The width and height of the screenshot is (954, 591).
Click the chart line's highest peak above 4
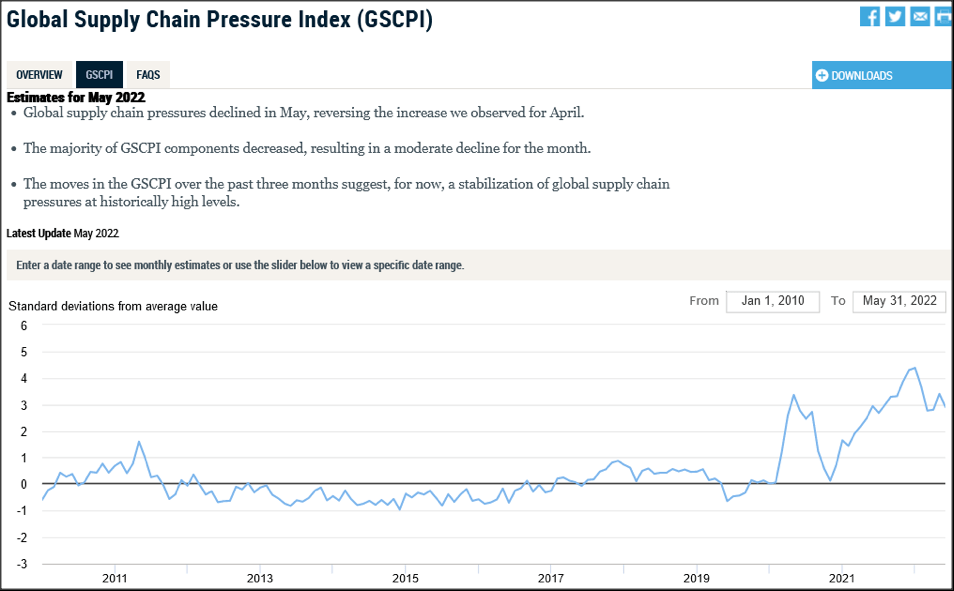click(x=914, y=368)
